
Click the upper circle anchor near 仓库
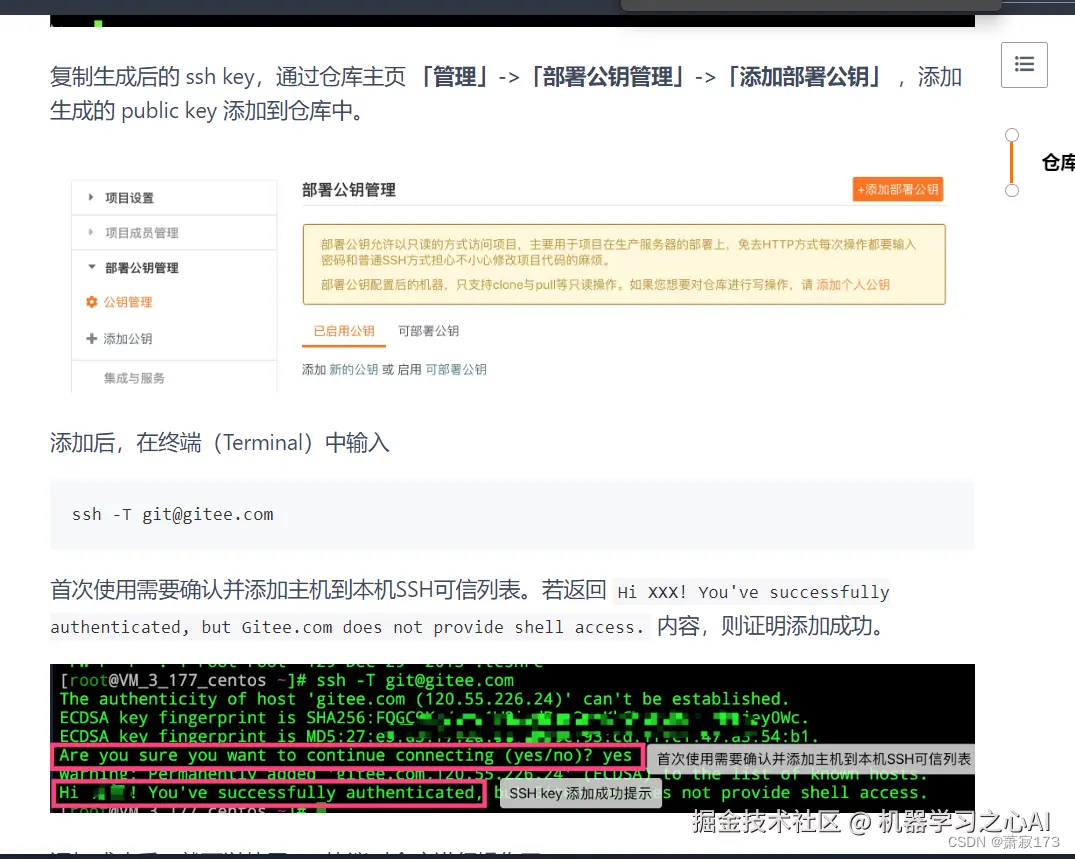(1011, 134)
